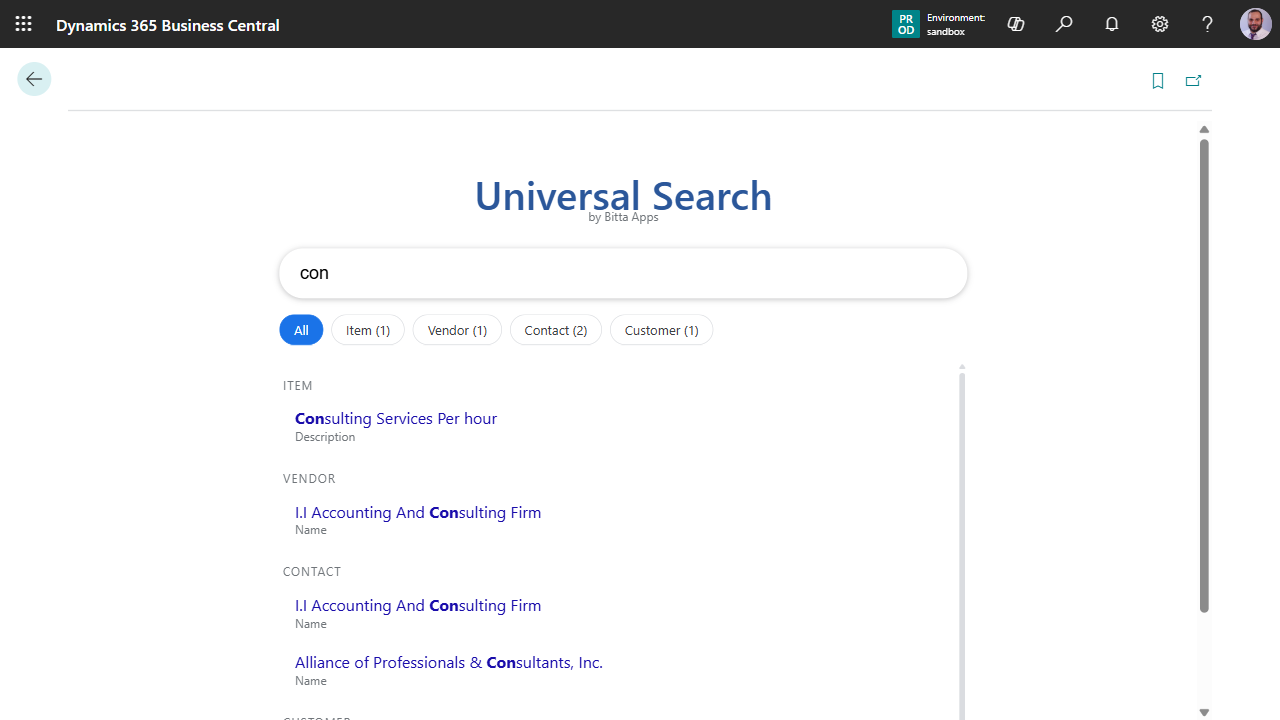Click the ITEM section heading
The height and width of the screenshot is (720, 1280).
click(x=298, y=386)
